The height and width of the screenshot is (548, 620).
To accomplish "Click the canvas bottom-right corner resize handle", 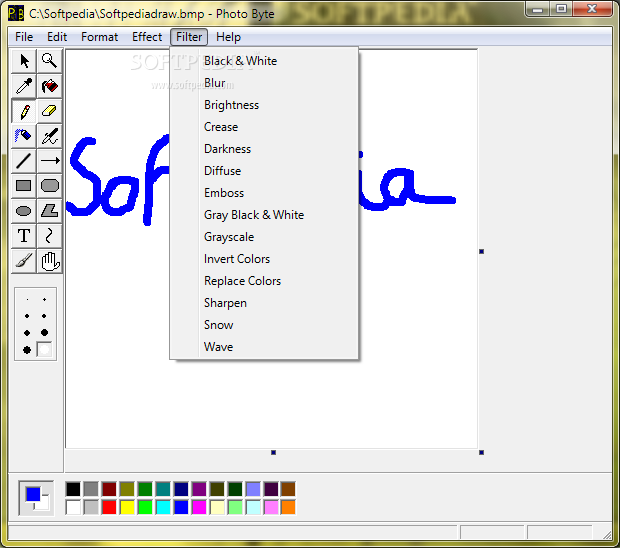I will click(481, 452).
